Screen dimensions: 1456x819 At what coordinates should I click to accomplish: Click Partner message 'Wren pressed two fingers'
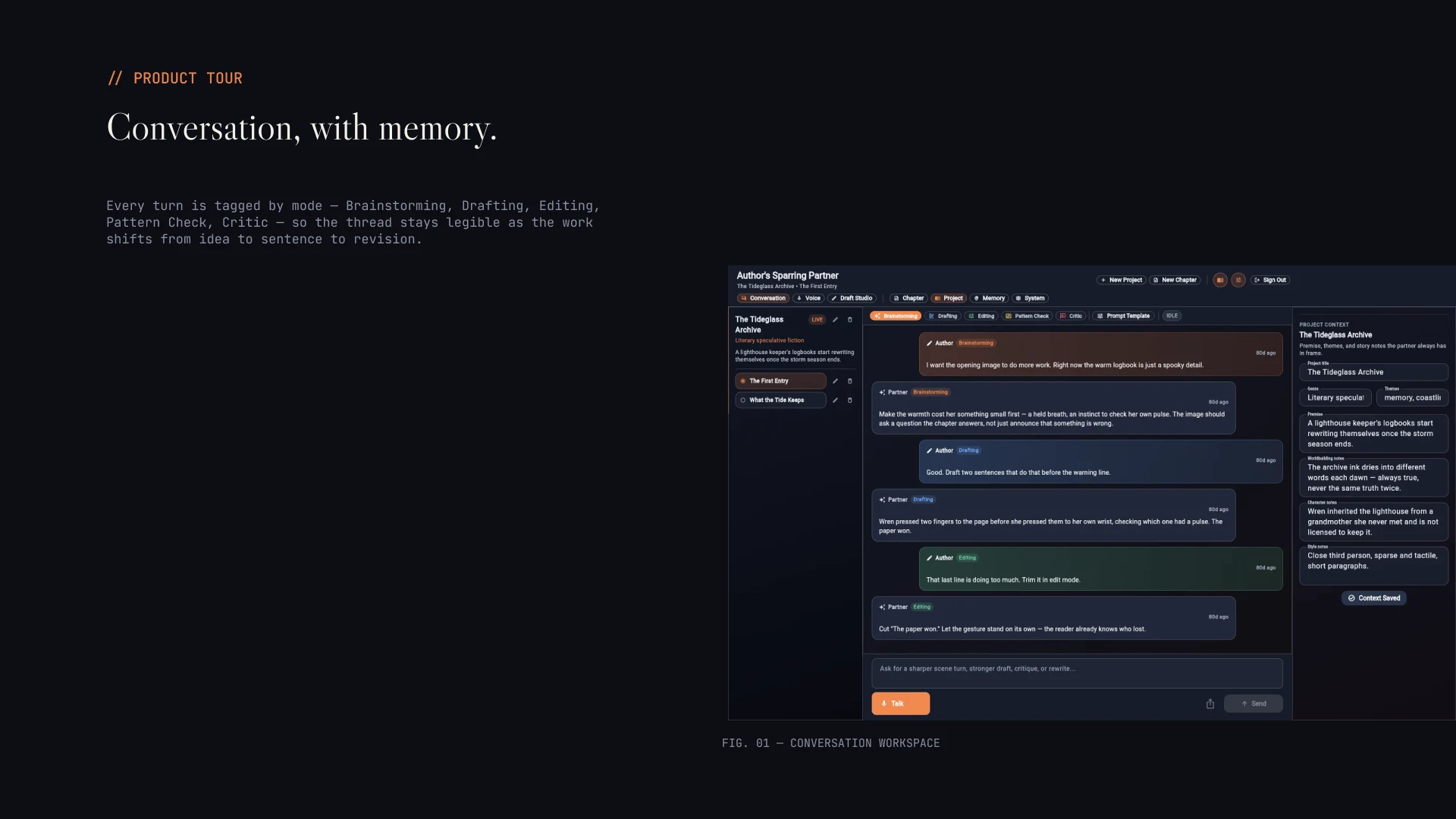[x=1053, y=516]
